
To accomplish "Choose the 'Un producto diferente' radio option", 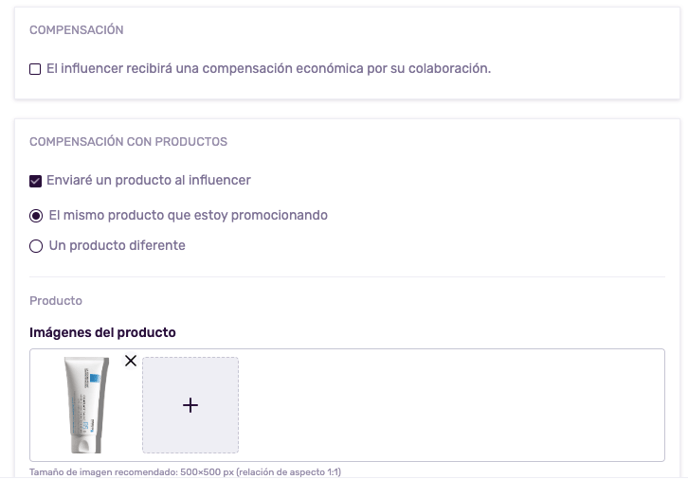I will [x=36, y=246].
